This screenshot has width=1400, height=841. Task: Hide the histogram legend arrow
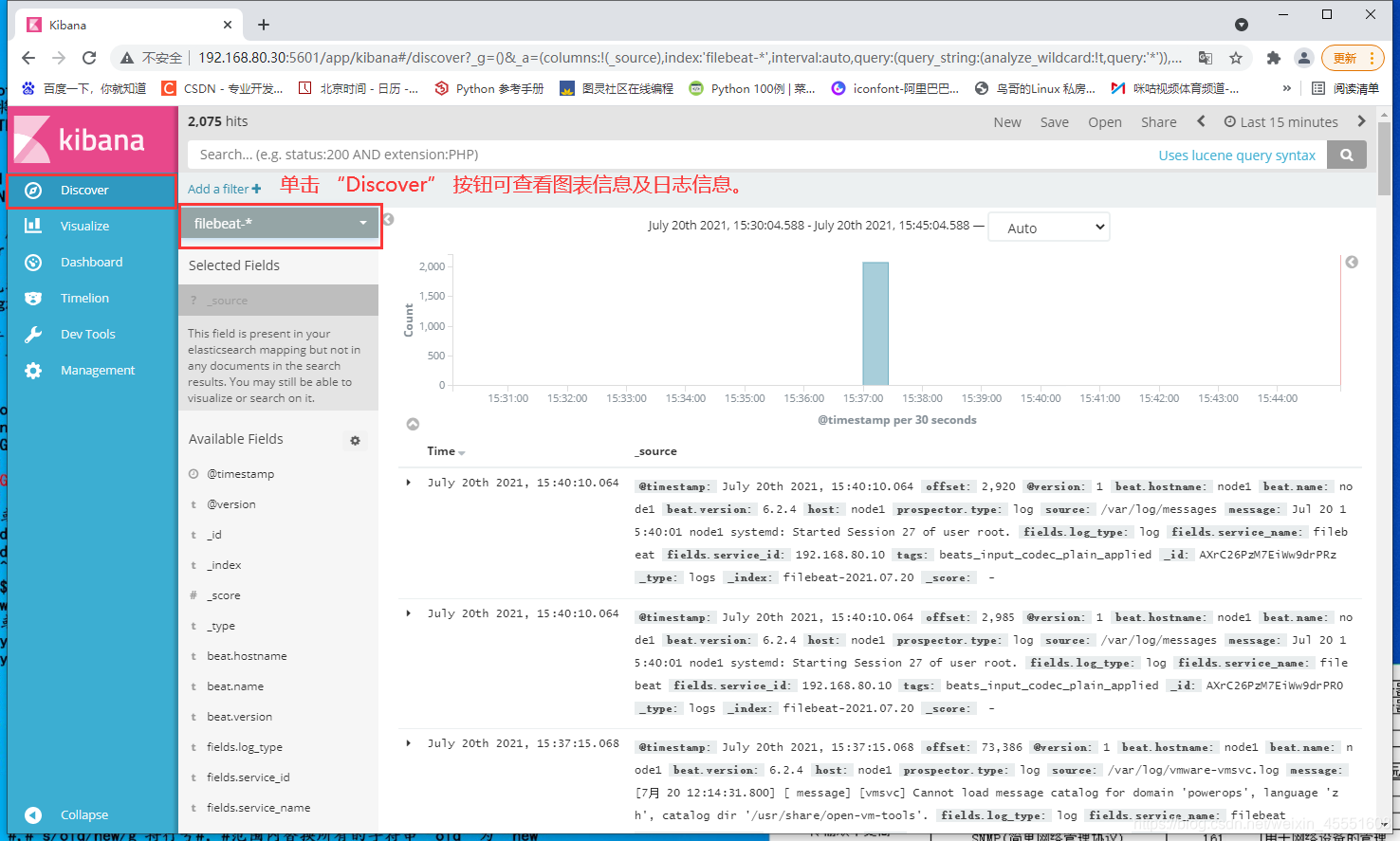coord(1352,262)
